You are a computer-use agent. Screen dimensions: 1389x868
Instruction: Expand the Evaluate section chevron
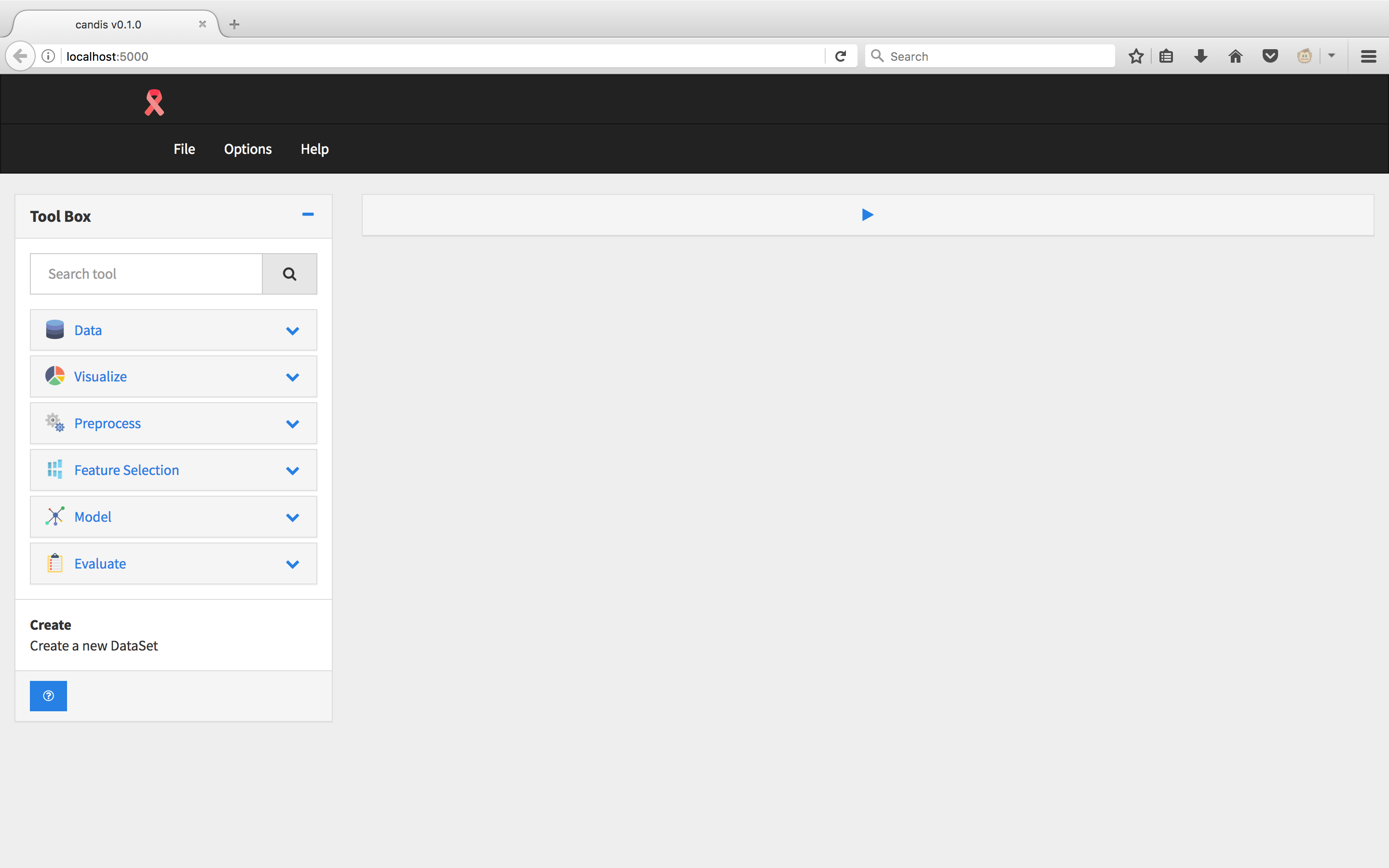point(293,564)
